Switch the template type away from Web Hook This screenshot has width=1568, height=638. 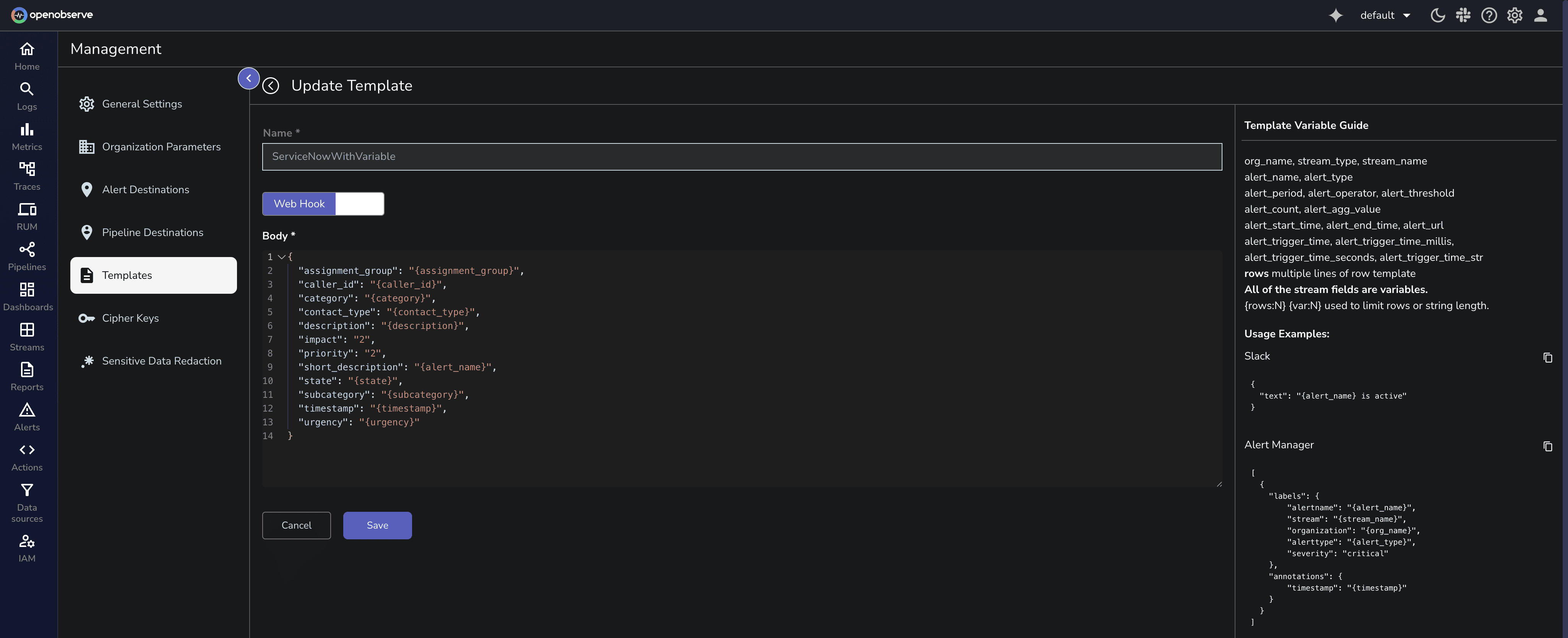[360, 203]
